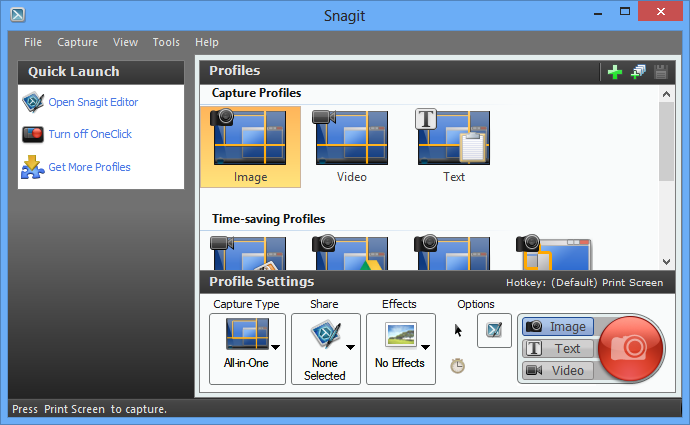Click the No Effects button
The image size is (690, 425).
point(400,349)
